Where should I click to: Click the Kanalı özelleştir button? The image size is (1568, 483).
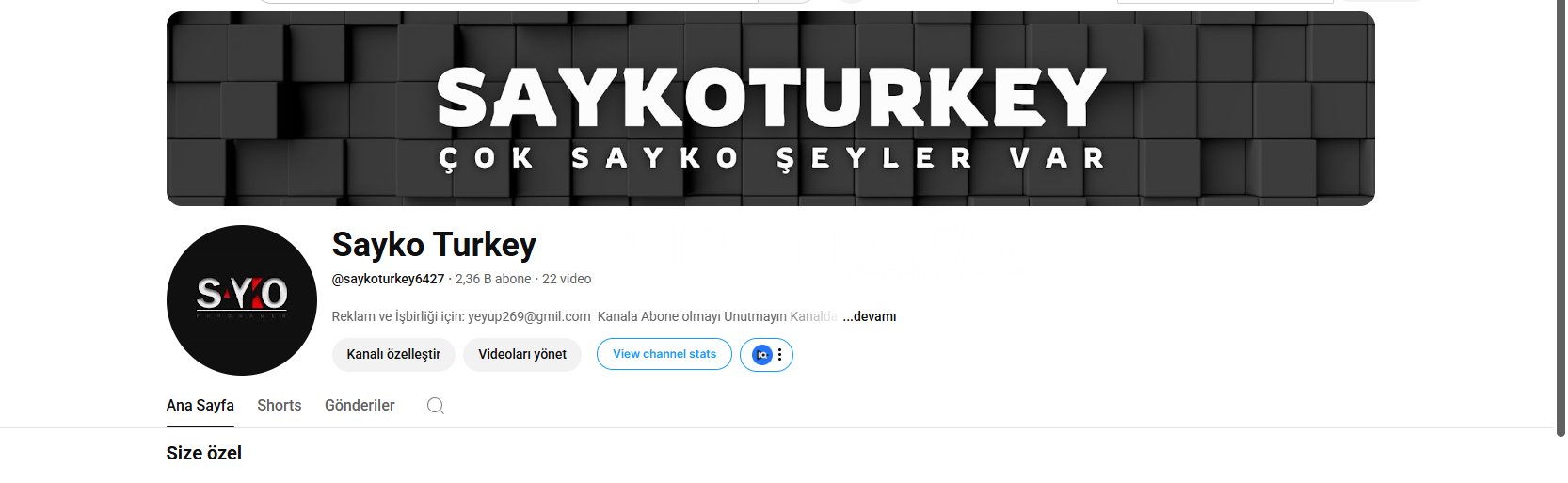pos(393,355)
